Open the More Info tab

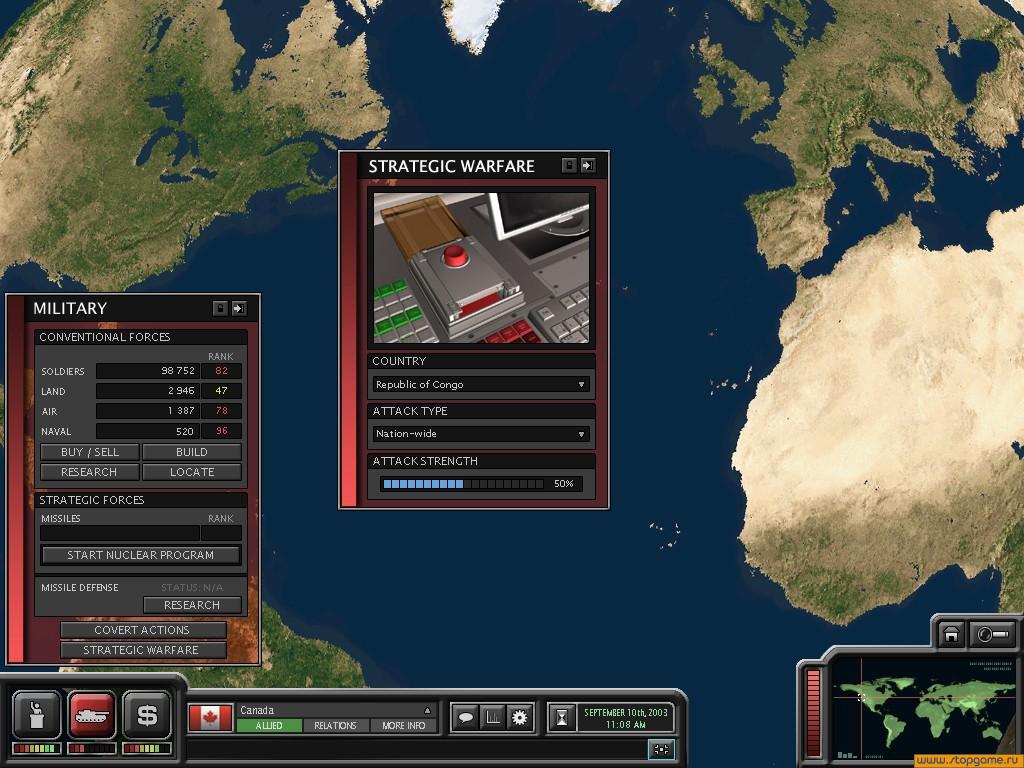click(404, 726)
